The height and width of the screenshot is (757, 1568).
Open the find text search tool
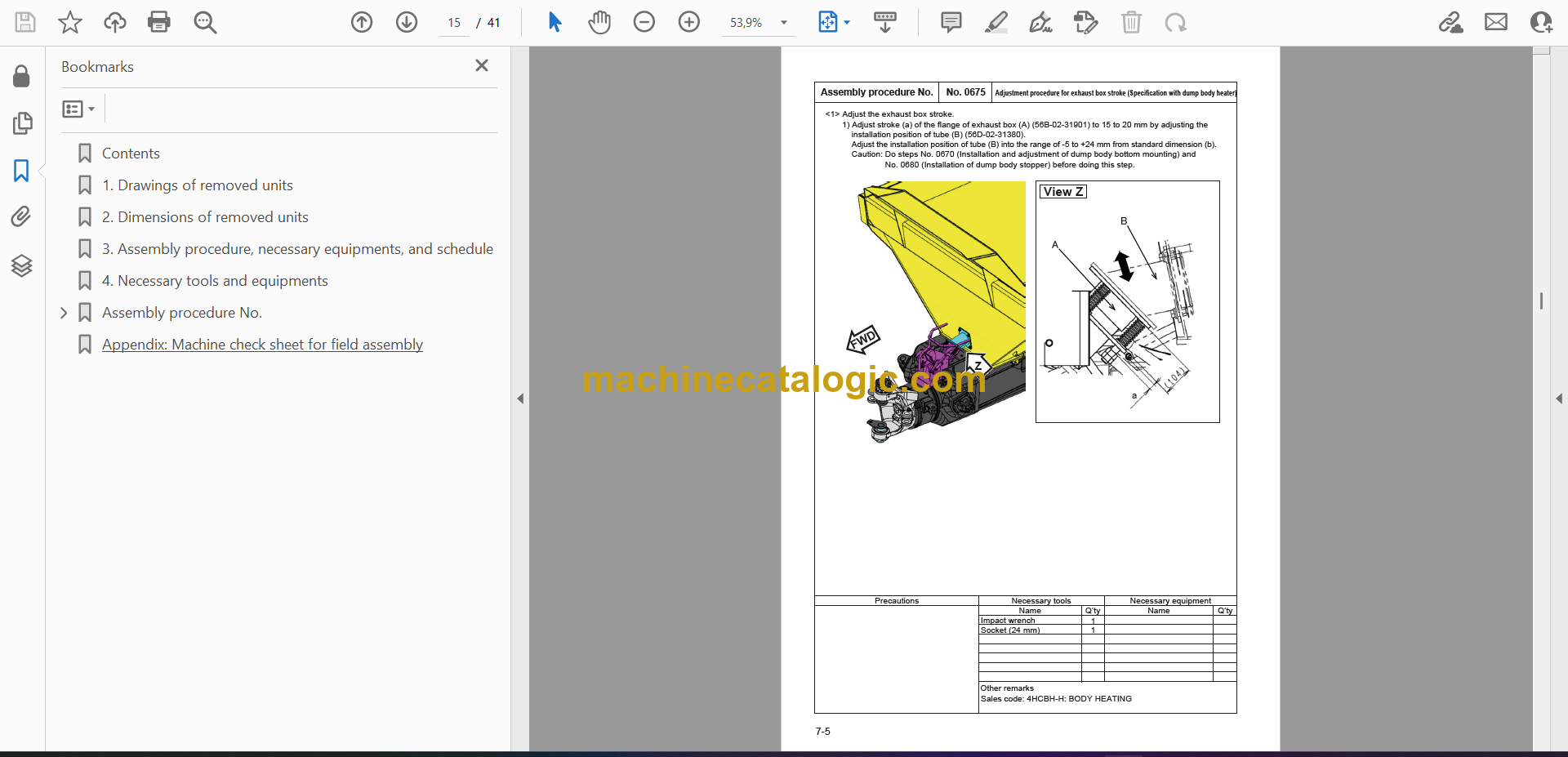pyautogui.click(x=205, y=22)
